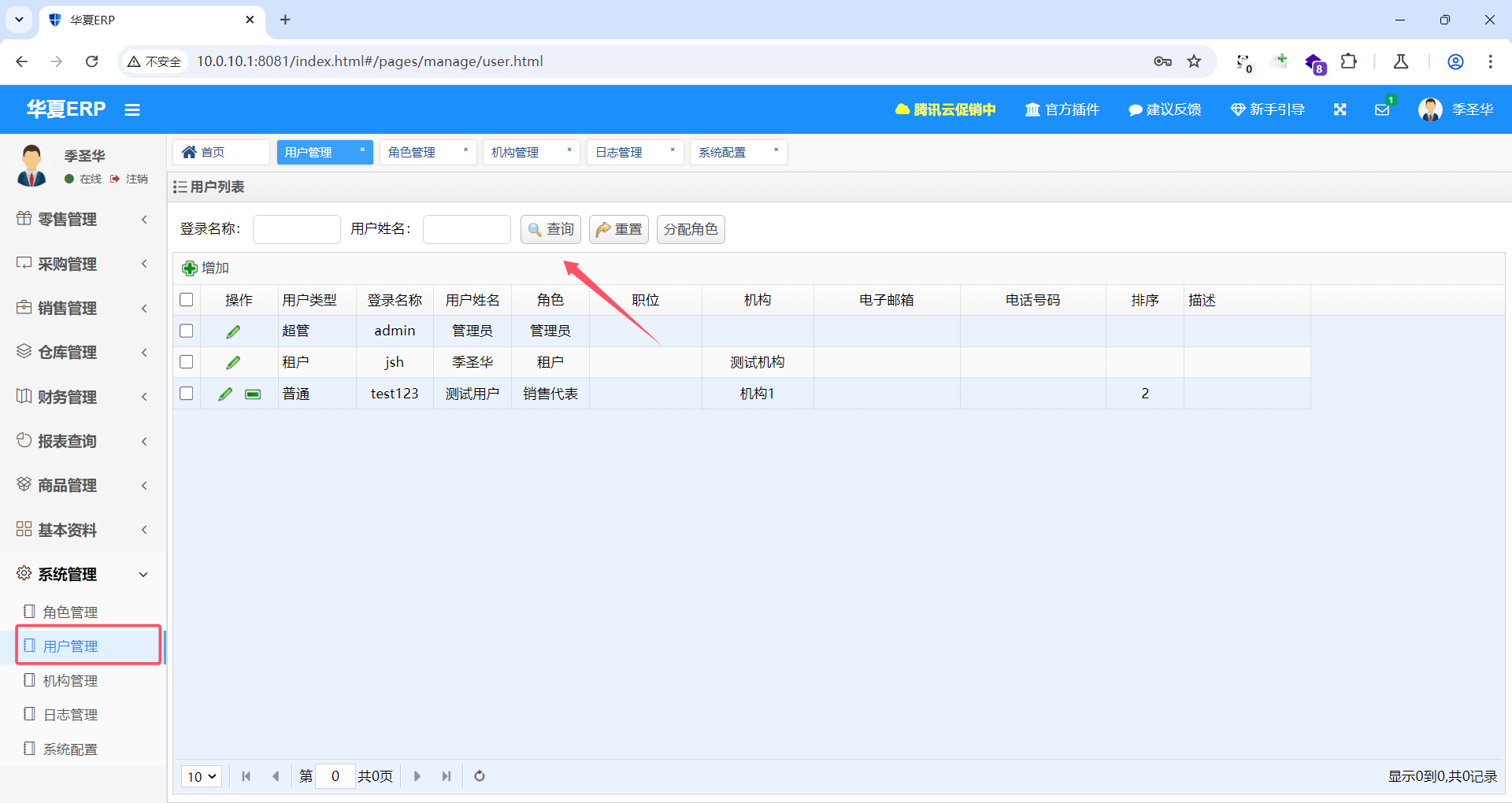Click the 注销 logout icon link

pyautogui.click(x=129, y=179)
